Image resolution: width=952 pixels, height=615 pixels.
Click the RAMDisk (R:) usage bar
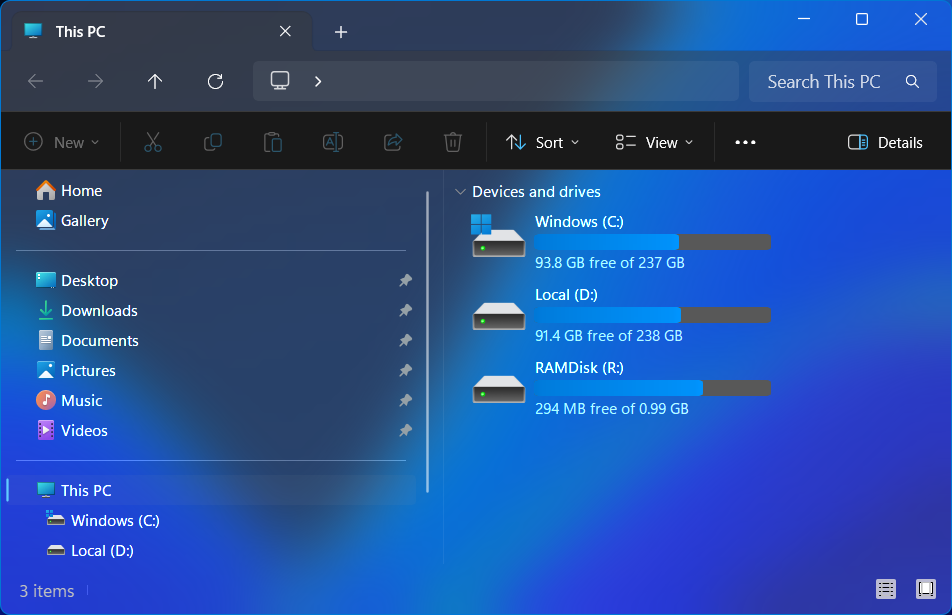(x=653, y=388)
